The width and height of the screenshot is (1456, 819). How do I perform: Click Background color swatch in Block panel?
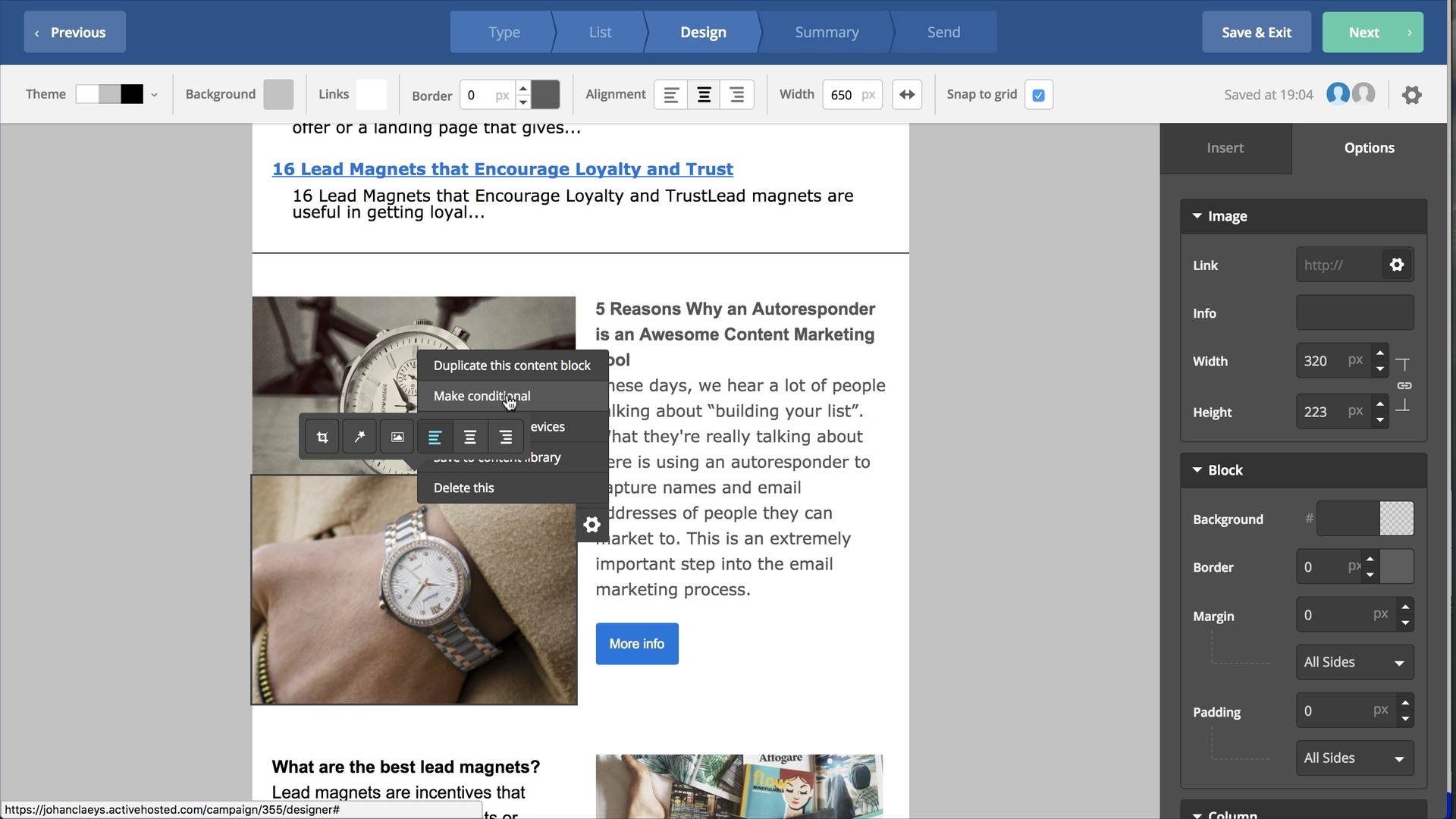pyautogui.click(x=1398, y=518)
